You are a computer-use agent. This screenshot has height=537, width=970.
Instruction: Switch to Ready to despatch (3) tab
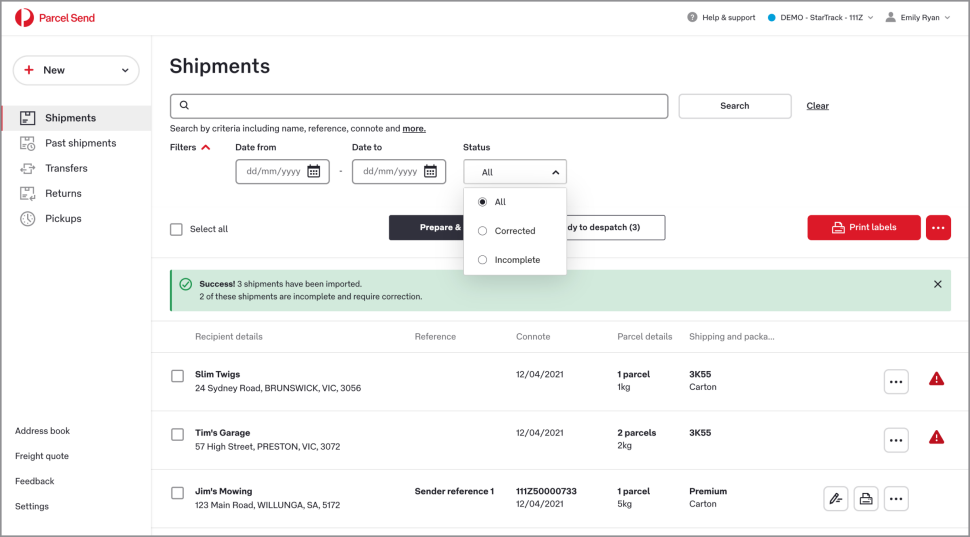coord(616,228)
